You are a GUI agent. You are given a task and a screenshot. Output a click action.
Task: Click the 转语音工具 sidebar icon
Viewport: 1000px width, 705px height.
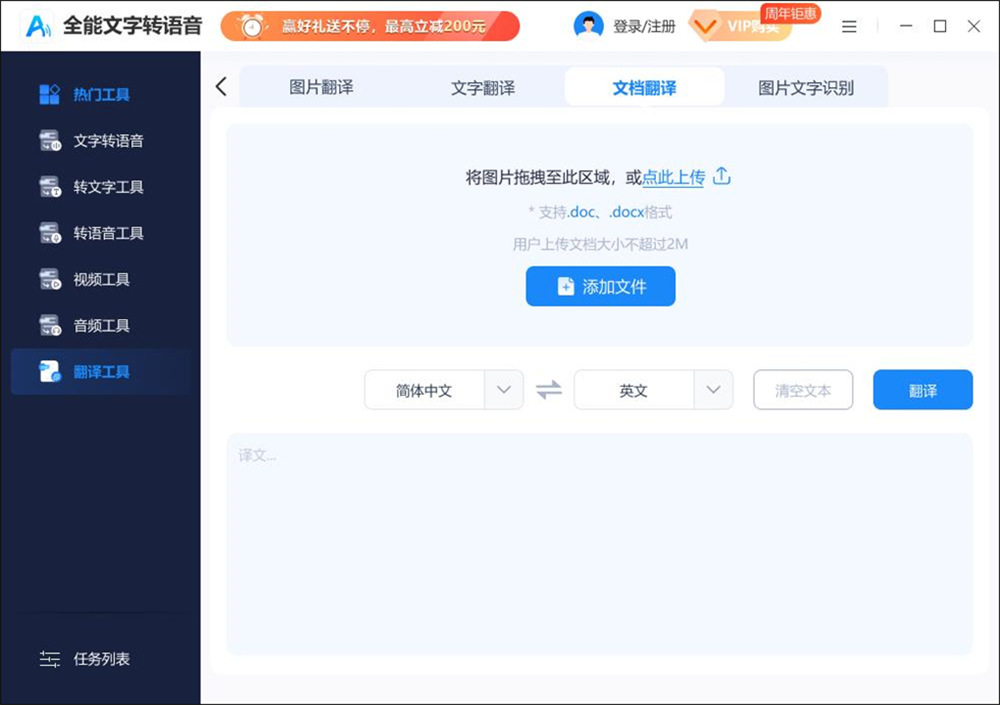click(x=50, y=233)
